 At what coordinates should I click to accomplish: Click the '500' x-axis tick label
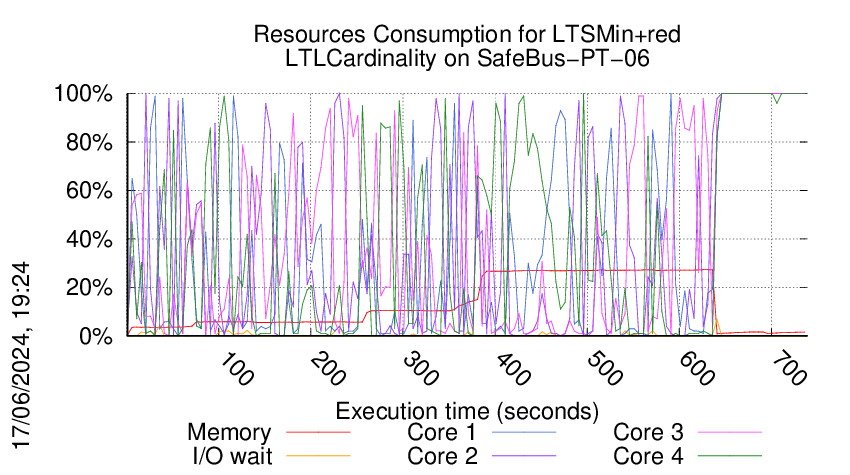pyautogui.click(x=606, y=369)
